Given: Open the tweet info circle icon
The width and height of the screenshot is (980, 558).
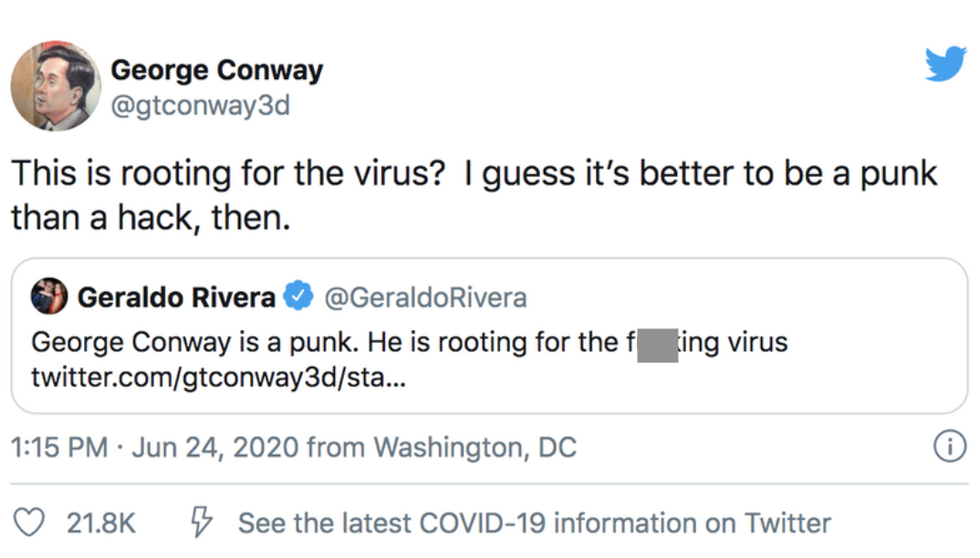Looking at the screenshot, I should click(x=949, y=447).
